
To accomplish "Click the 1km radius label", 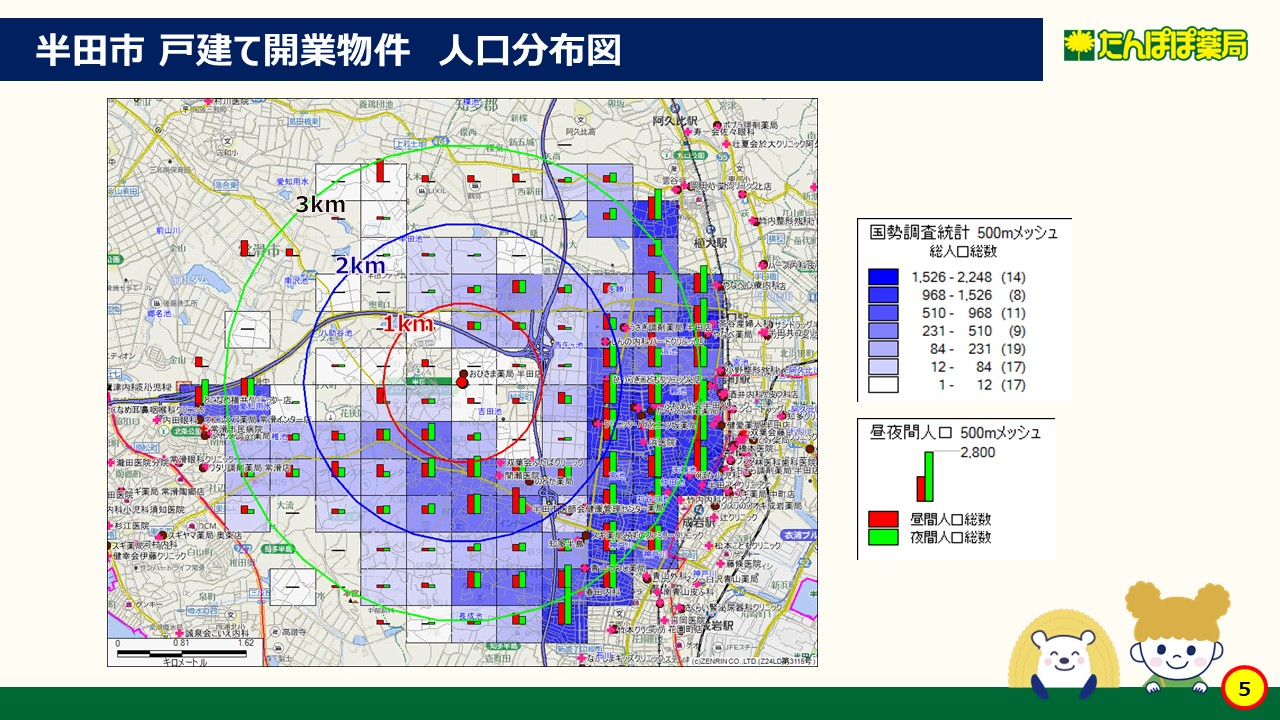I will [408, 323].
